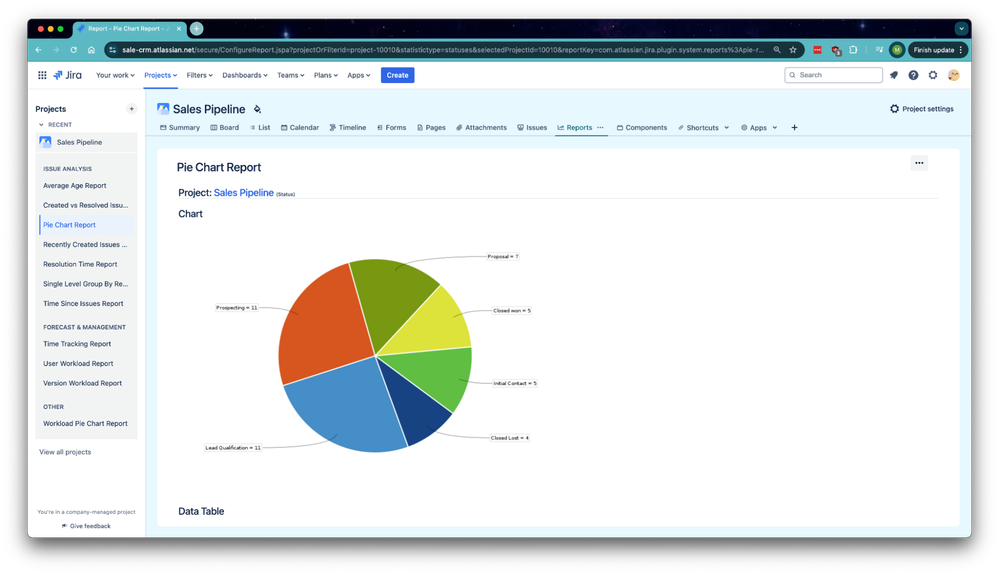Viewport: 999px width, 574px height.
Task: Expand the Your work dropdown
Action: coord(115,75)
